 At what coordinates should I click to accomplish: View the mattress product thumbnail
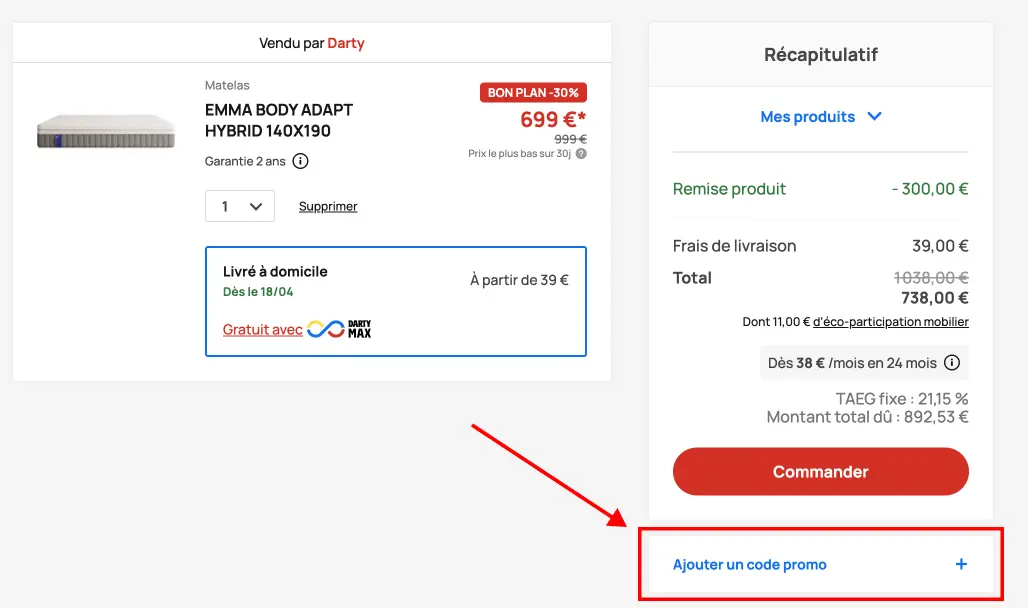[x=104, y=131]
